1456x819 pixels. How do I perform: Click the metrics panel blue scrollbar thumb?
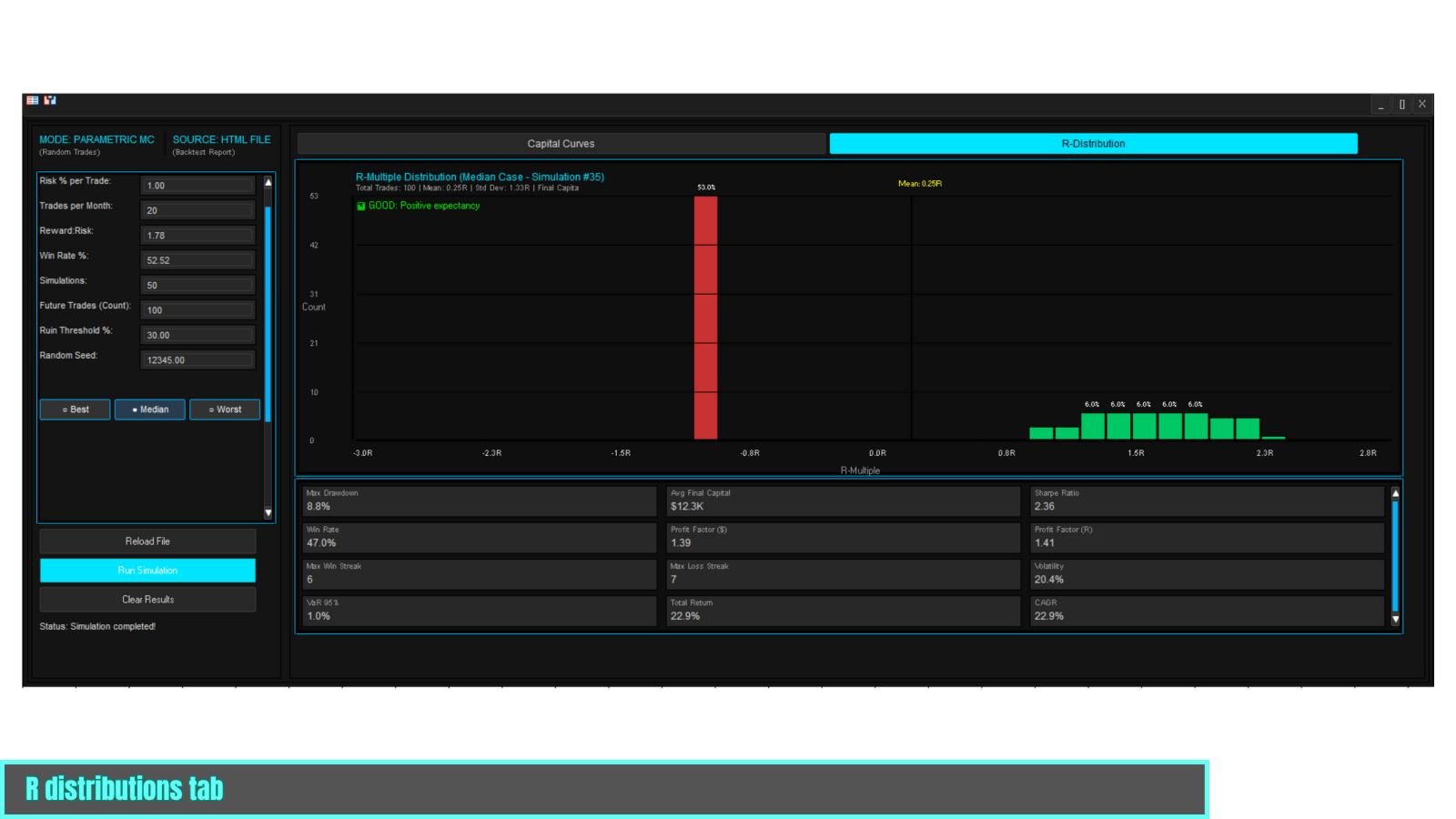(1395, 555)
